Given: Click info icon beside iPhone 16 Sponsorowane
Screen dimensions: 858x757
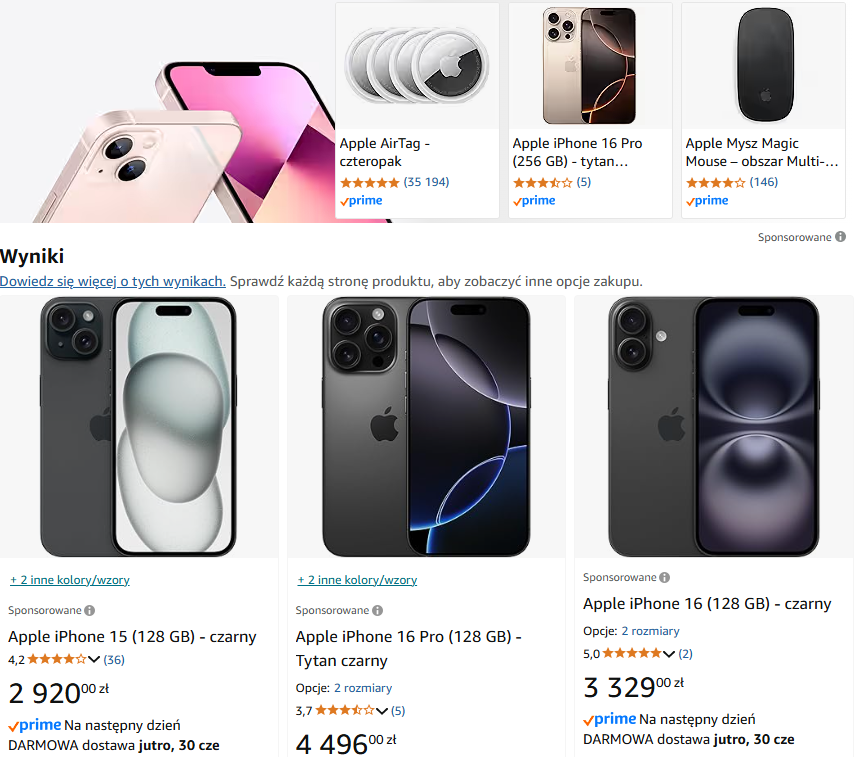Looking at the screenshot, I should (665, 577).
